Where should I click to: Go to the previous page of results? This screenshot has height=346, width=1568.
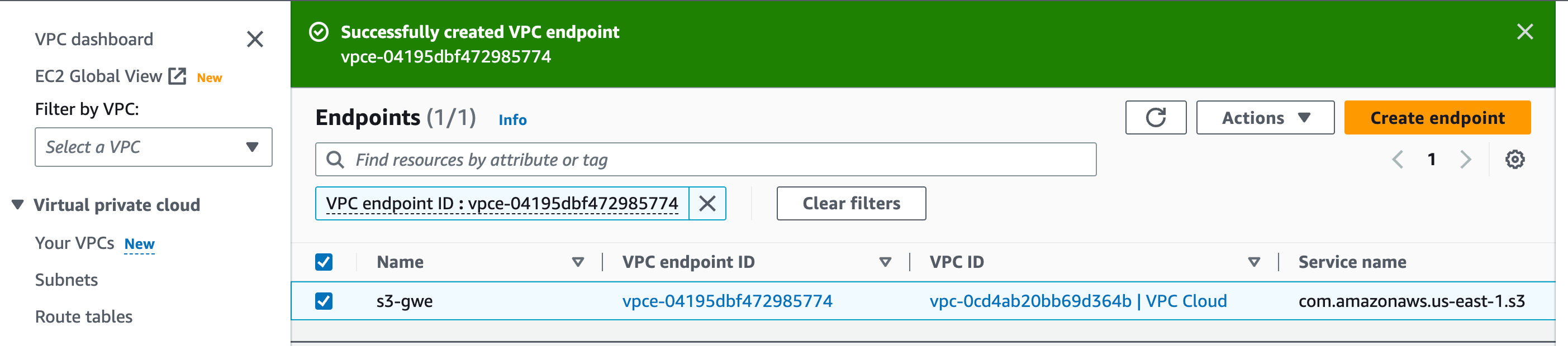[x=1398, y=159]
